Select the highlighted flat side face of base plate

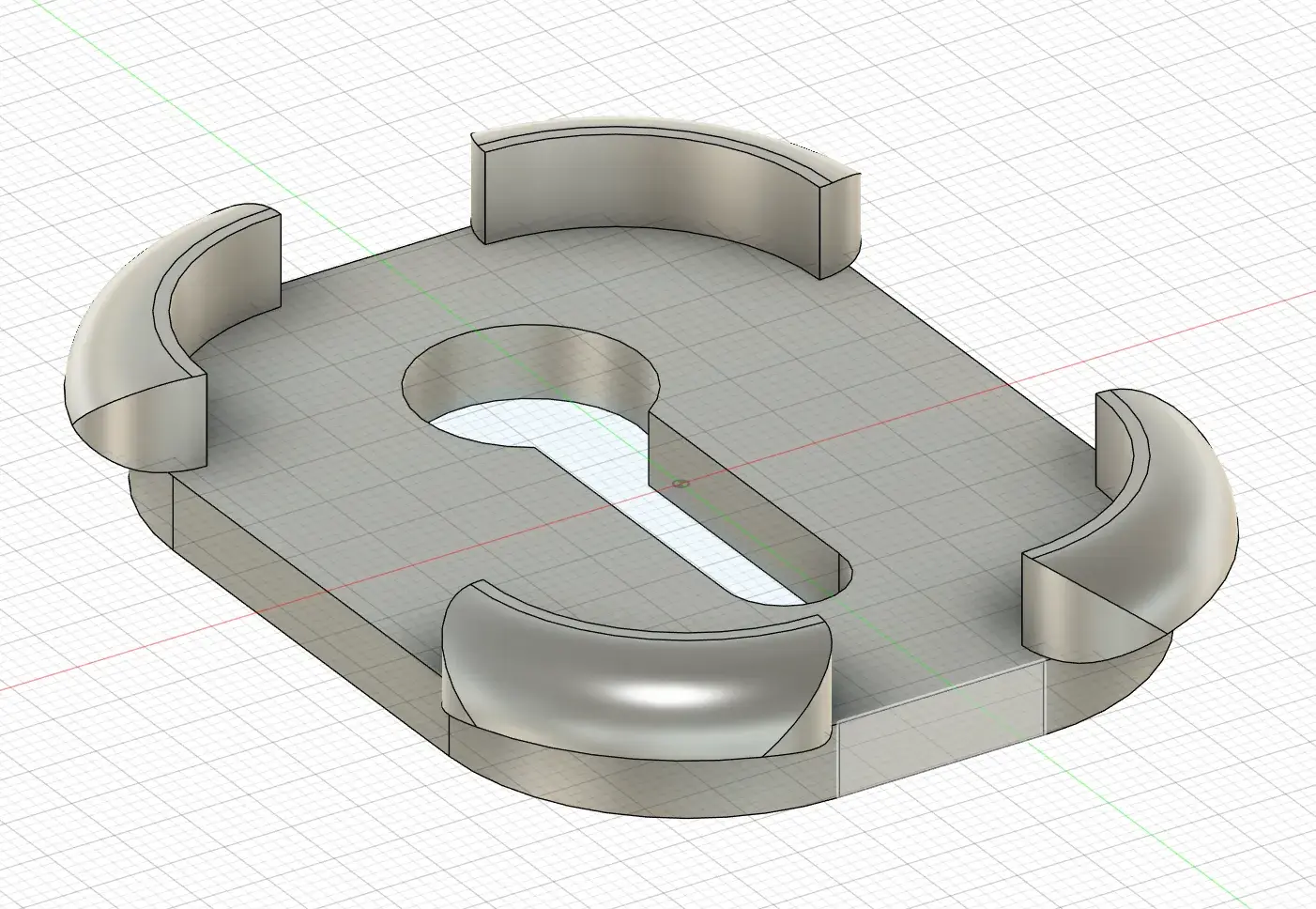click(x=940, y=730)
